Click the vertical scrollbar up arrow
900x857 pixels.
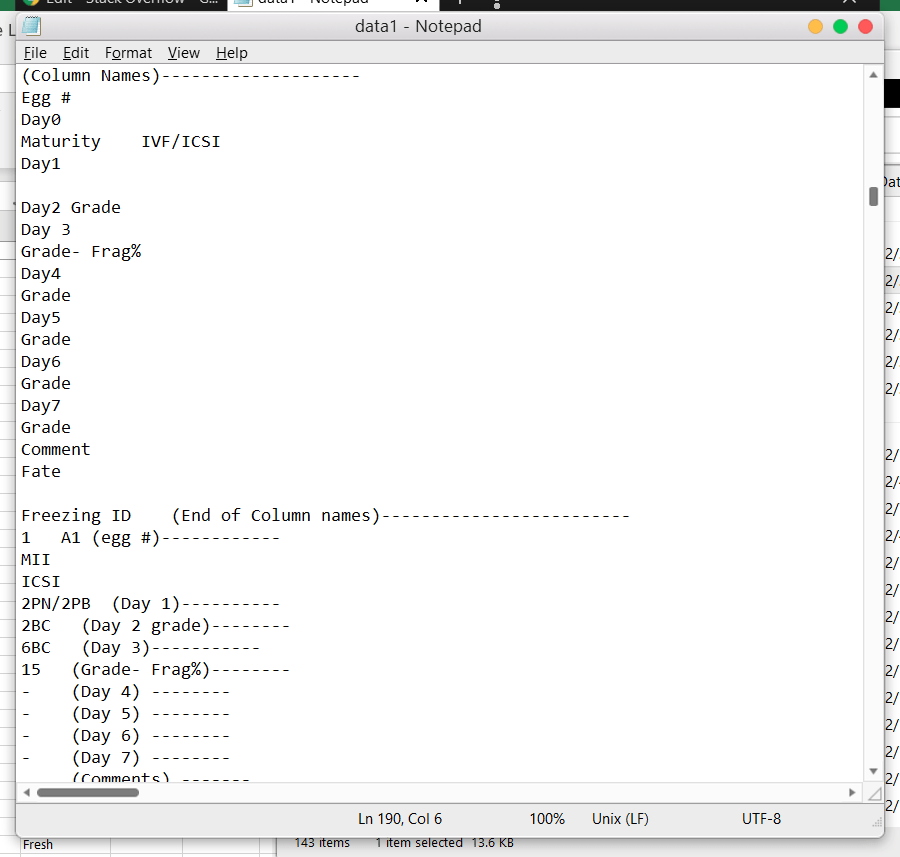click(x=873, y=72)
